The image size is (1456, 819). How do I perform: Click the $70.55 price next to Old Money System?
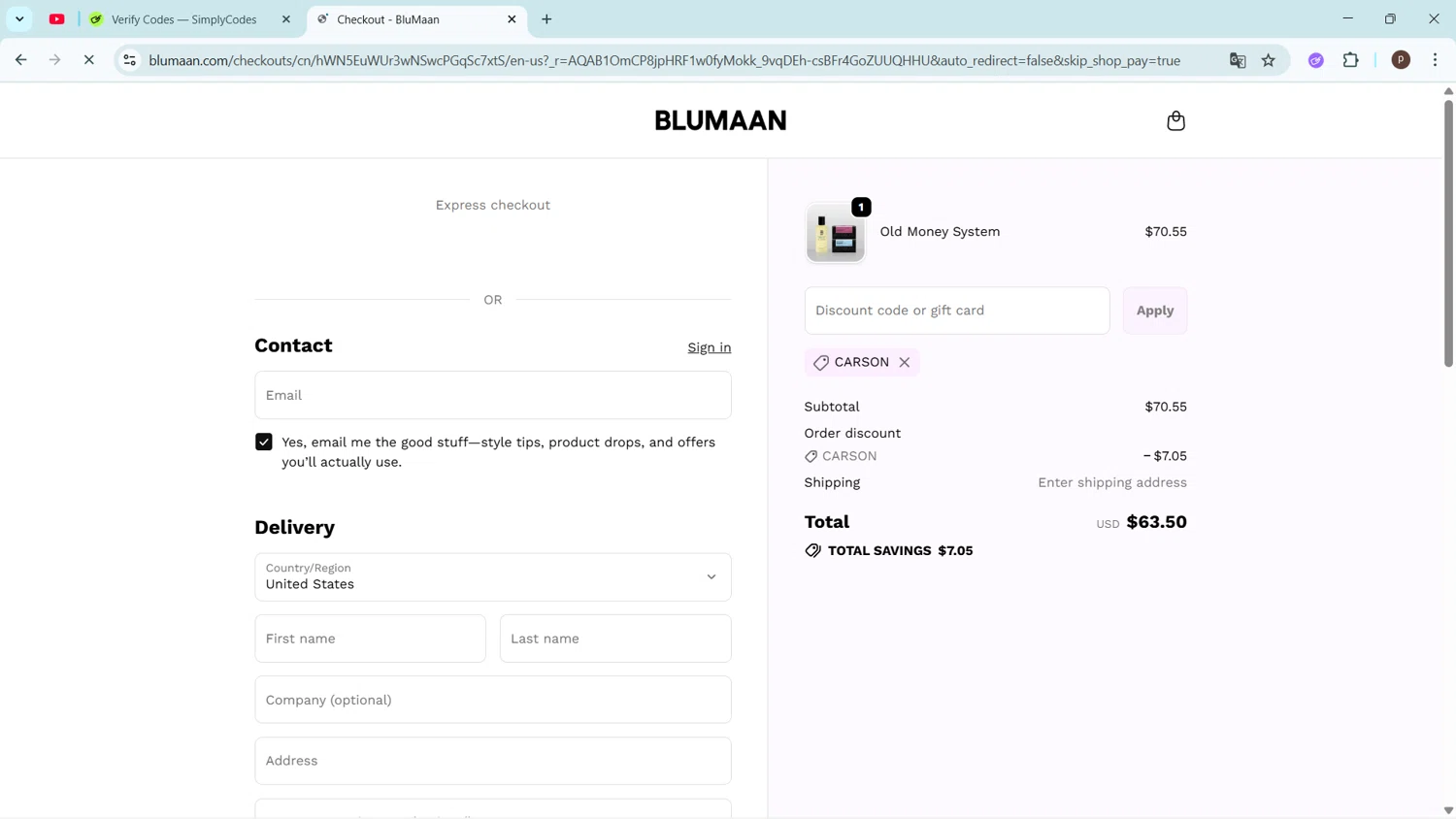[x=1165, y=232]
